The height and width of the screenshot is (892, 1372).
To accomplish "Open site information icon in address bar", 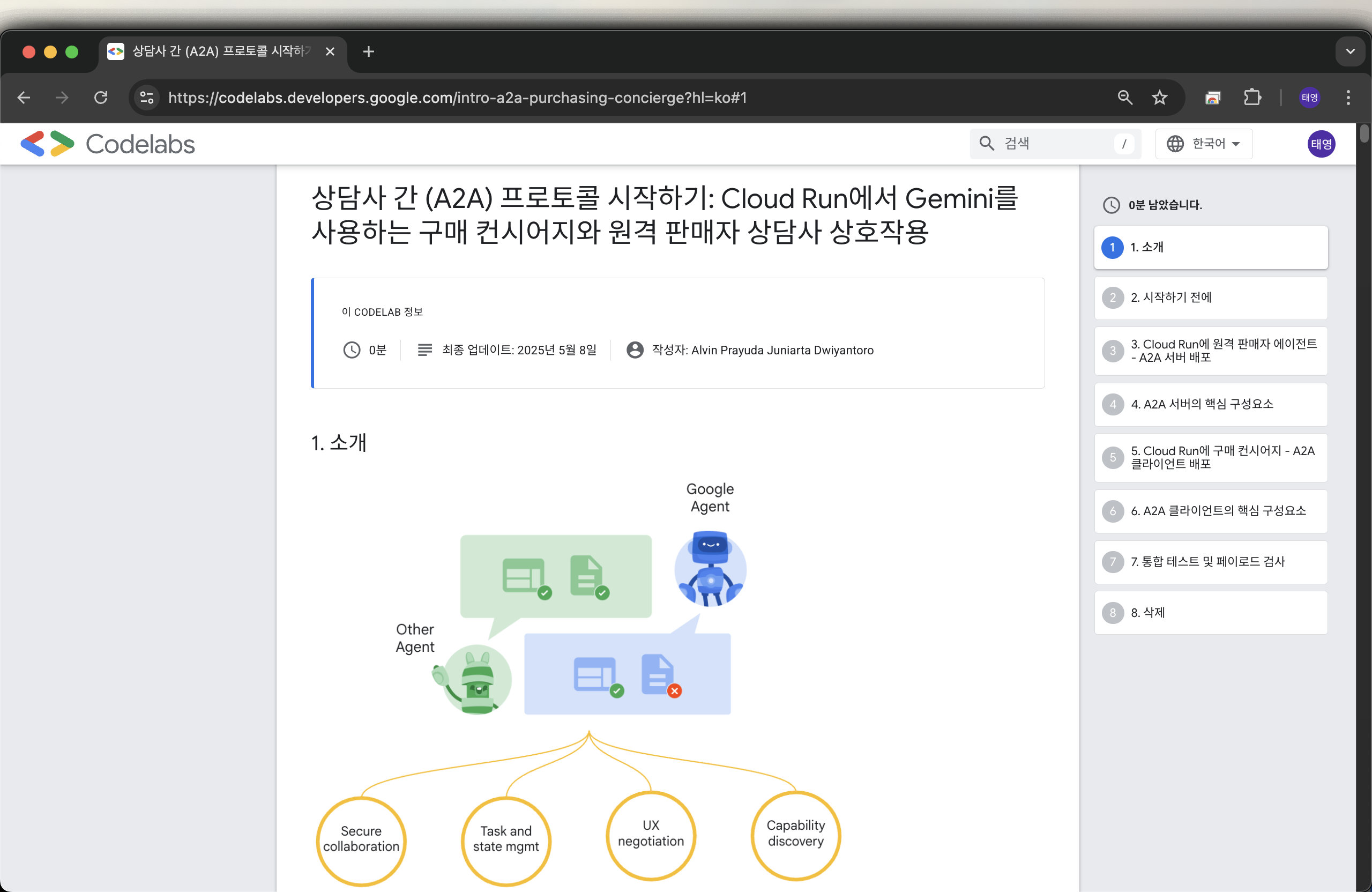I will [x=147, y=98].
